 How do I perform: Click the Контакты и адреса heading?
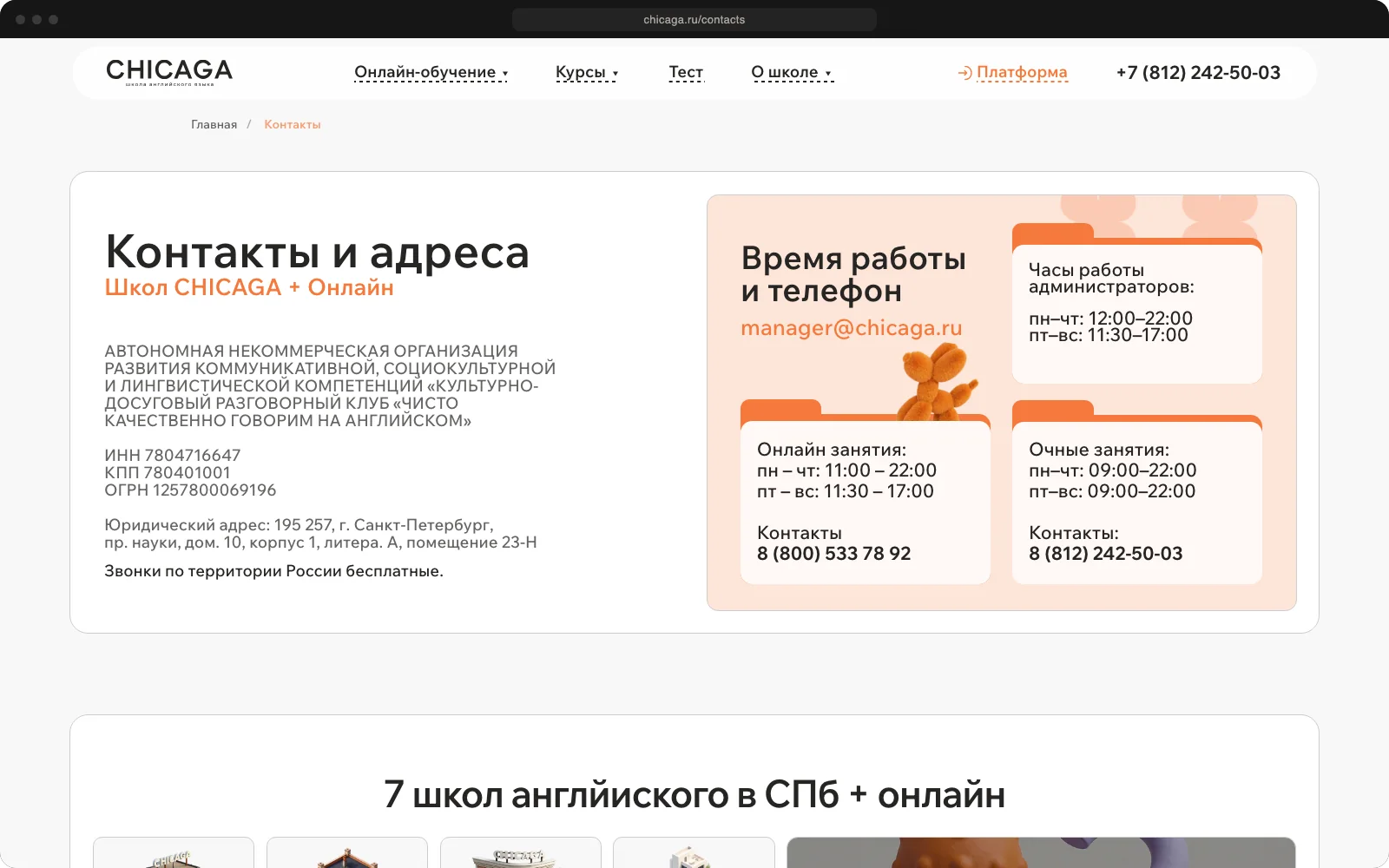317,253
